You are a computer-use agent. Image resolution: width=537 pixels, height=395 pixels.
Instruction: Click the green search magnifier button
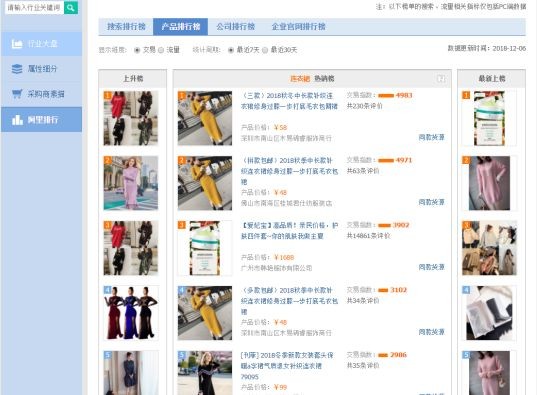tap(71, 8)
